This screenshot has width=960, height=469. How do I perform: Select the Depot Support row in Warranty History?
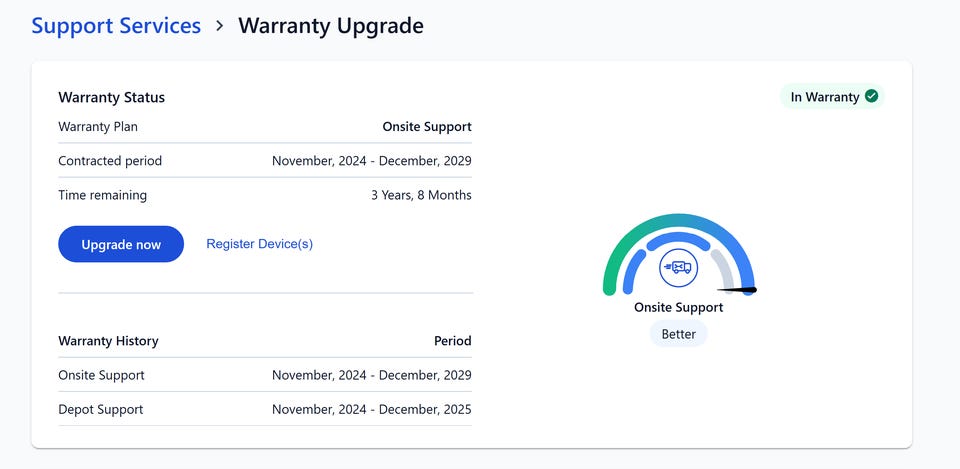101,409
